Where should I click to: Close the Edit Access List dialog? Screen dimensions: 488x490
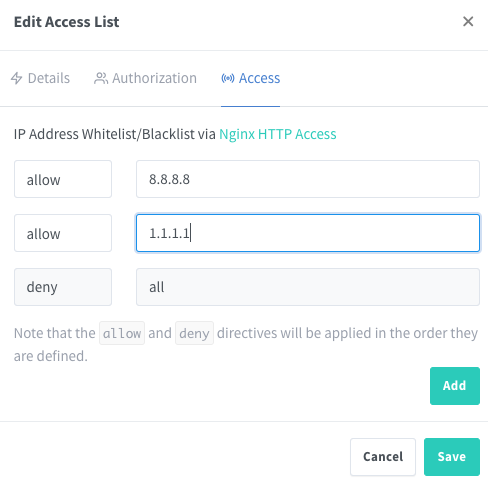tap(468, 22)
